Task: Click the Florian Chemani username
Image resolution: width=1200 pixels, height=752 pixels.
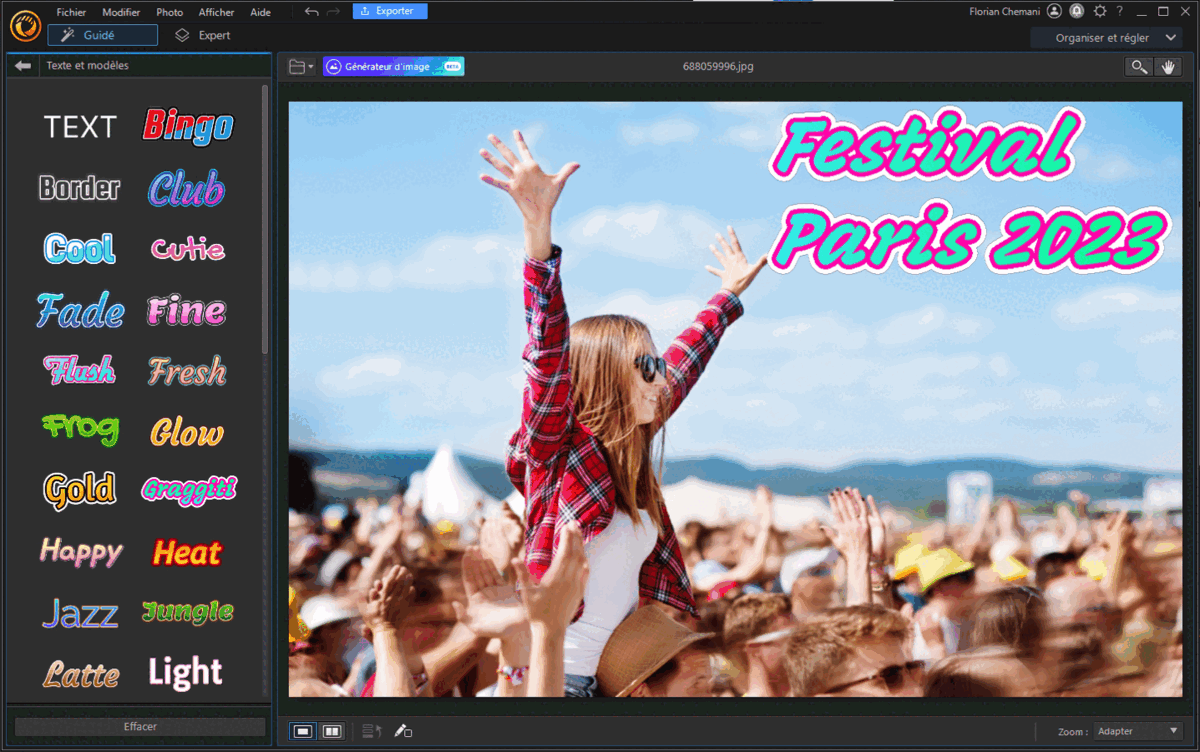Action: (1006, 11)
